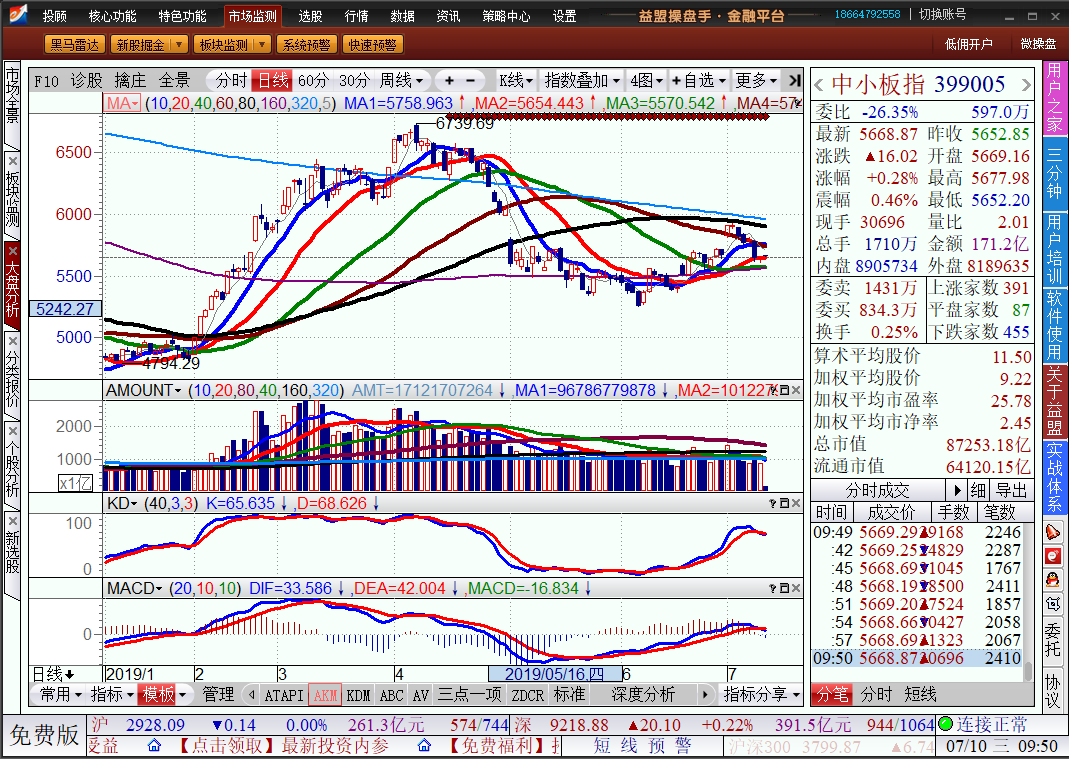The image size is (1069, 759).
Task: Select the KDM indicator template
Action: coord(358,695)
